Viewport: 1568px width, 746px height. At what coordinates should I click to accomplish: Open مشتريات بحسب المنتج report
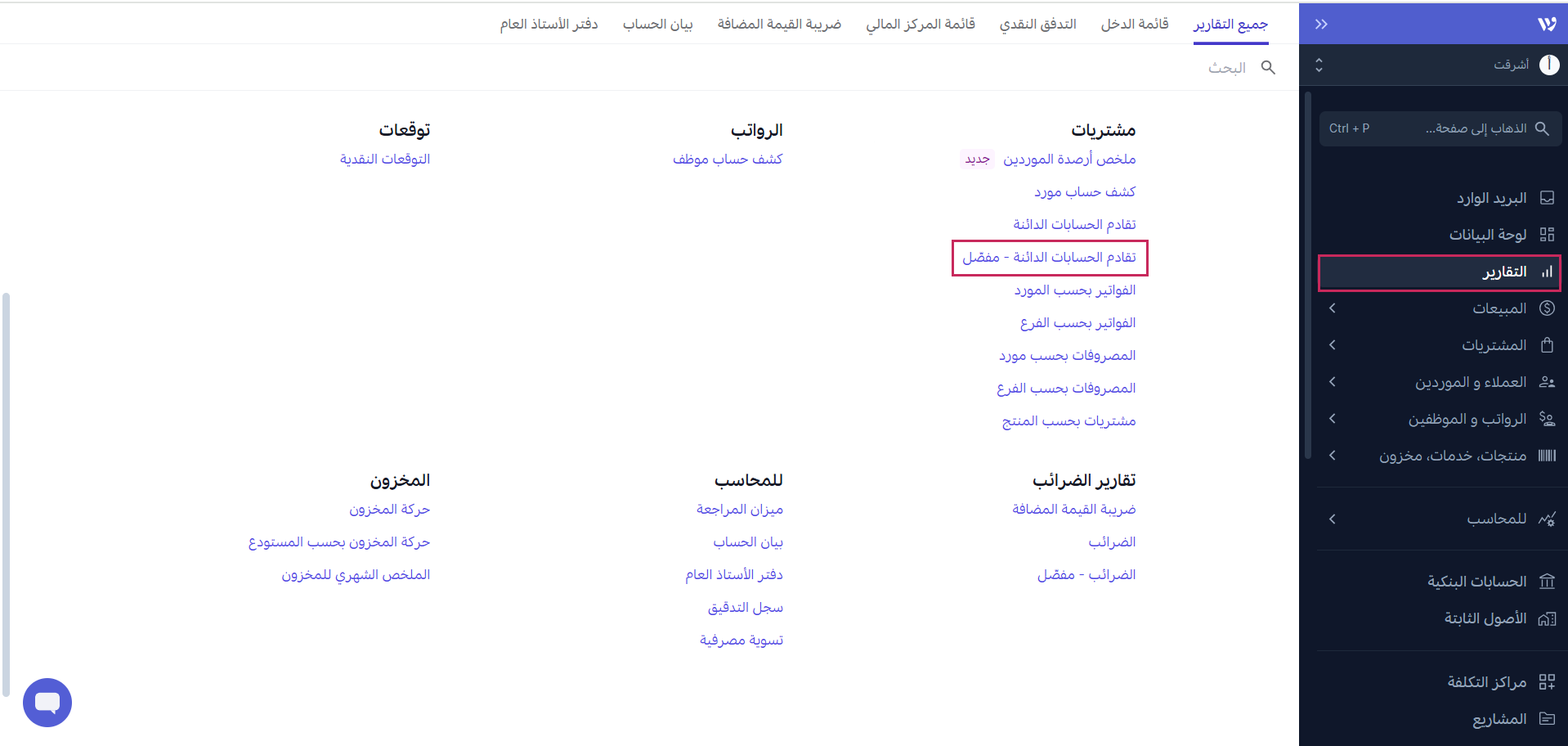(x=1068, y=421)
